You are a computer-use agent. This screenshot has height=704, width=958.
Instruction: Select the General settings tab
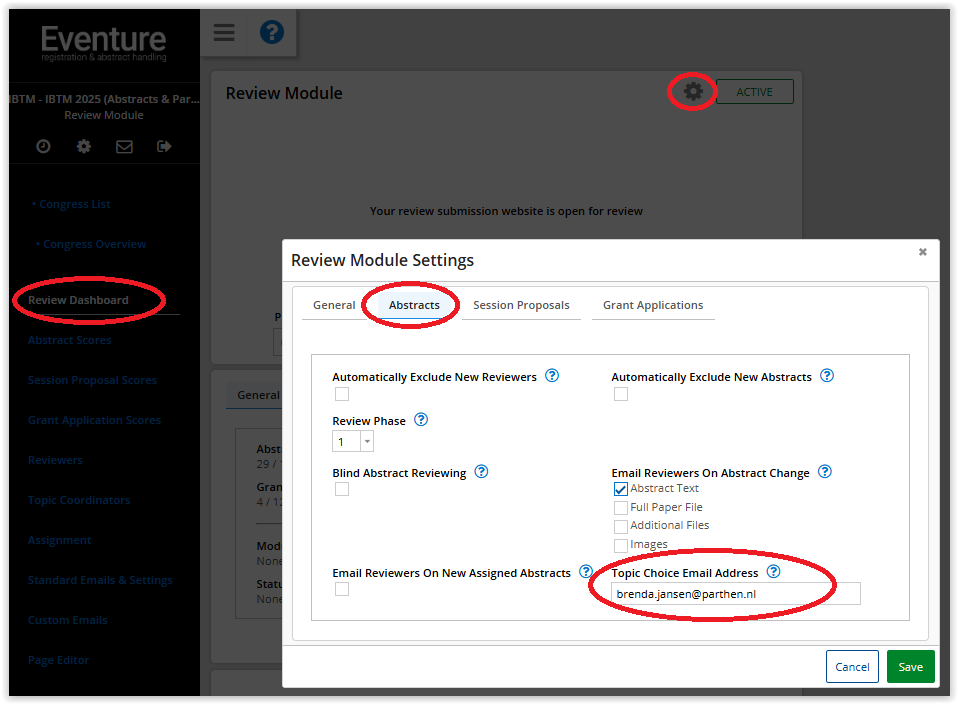pyautogui.click(x=334, y=305)
